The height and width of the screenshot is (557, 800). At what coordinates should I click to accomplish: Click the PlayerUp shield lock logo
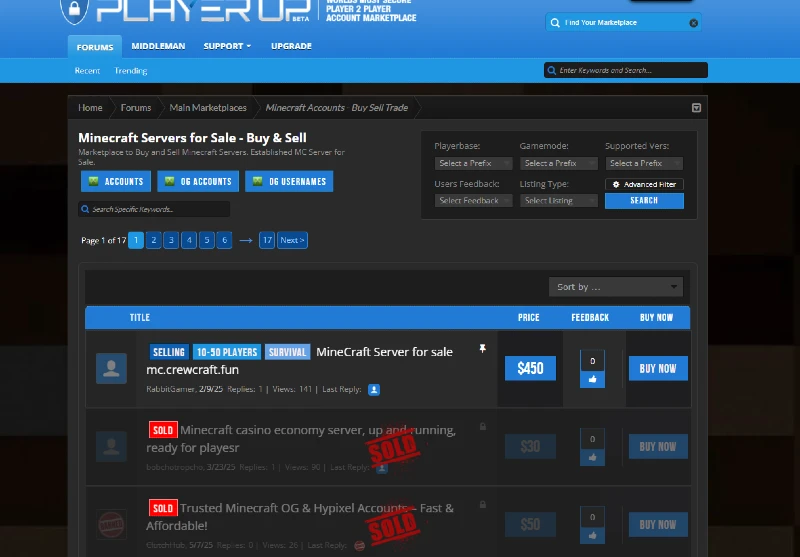tap(74, 9)
